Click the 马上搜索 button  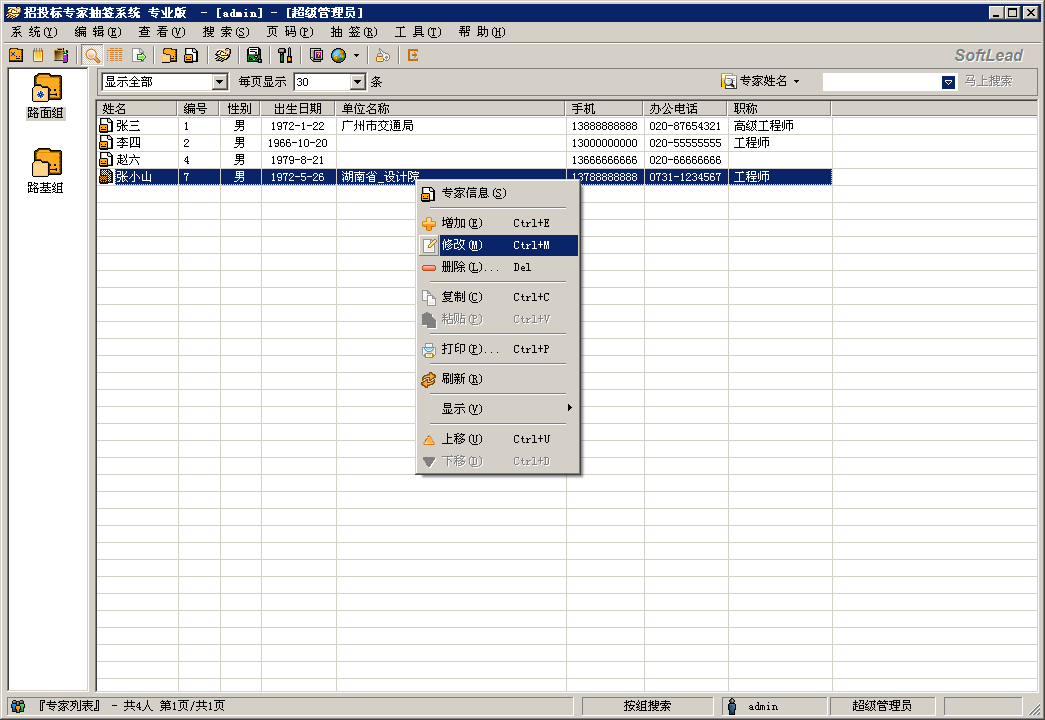[988, 81]
